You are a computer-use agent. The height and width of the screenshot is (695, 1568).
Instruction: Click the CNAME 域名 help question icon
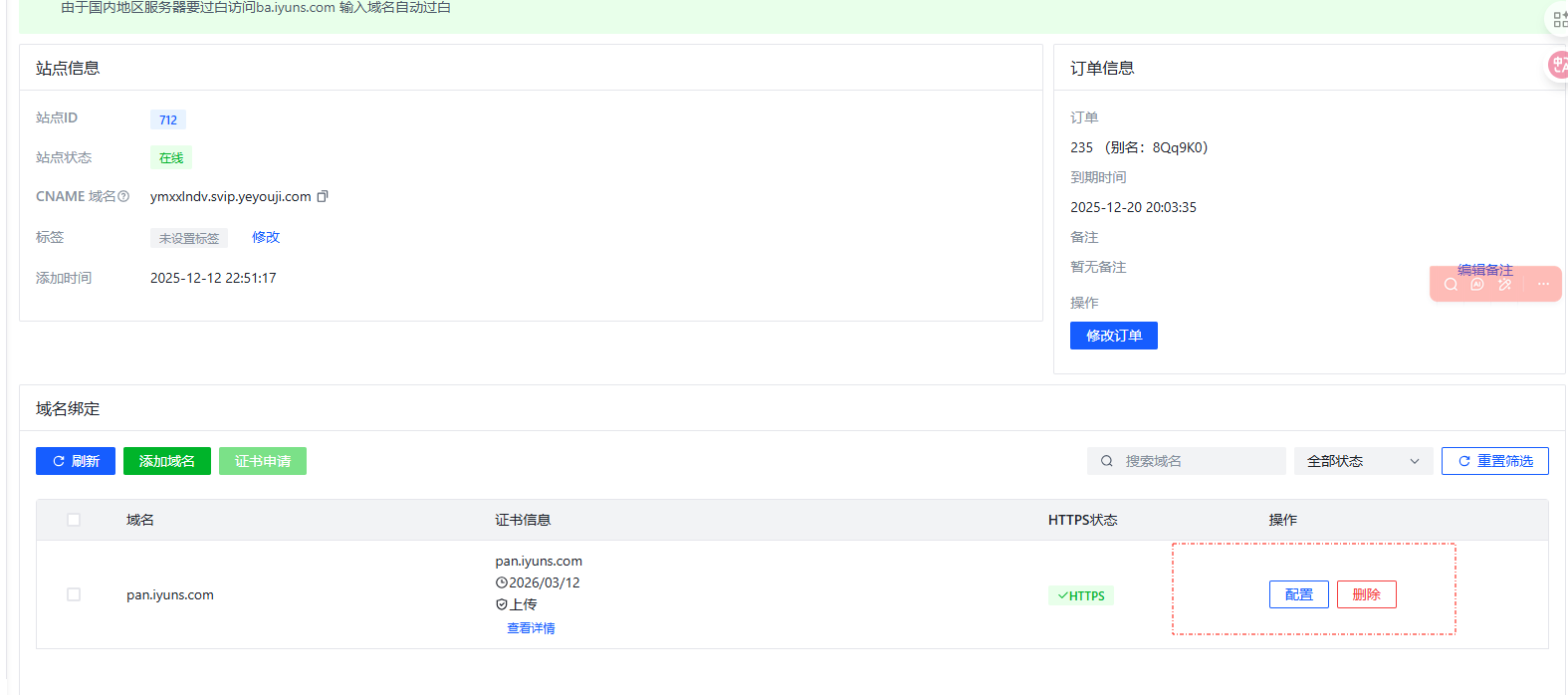tap(123, 197)
